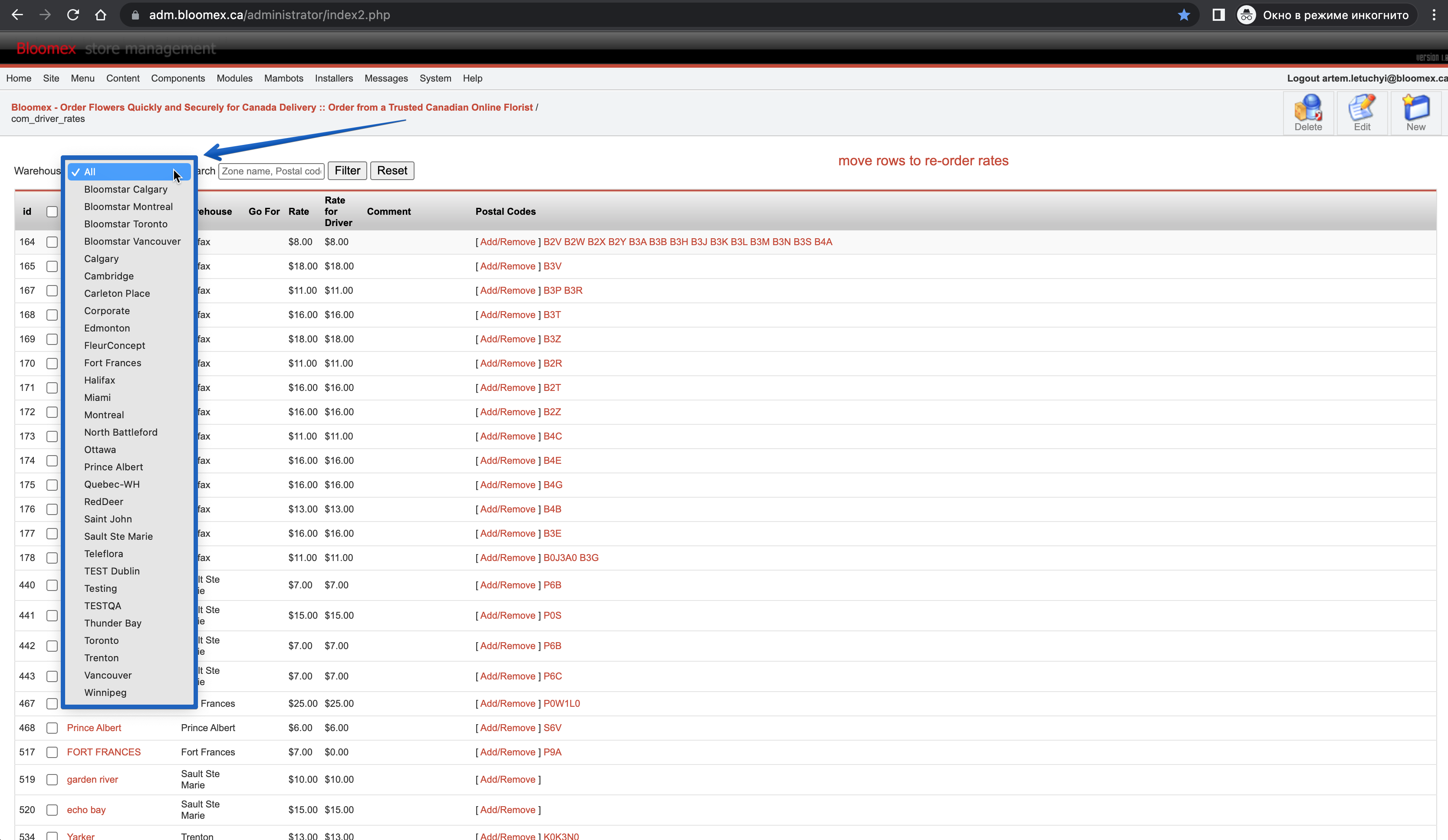Viewport: 1448px width, 840px height.
Task: Open the Bloomex site title breadcrumb link
Action: coord(272,108)
